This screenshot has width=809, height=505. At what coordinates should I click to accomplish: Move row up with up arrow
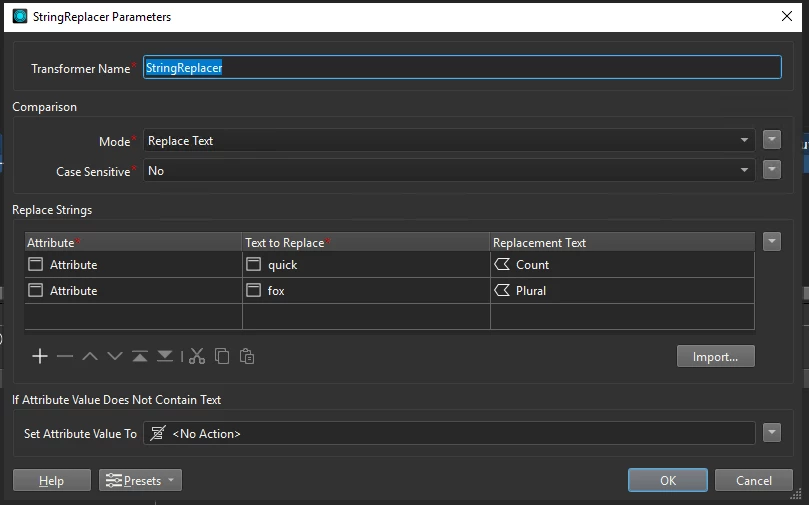click(90, 356)
